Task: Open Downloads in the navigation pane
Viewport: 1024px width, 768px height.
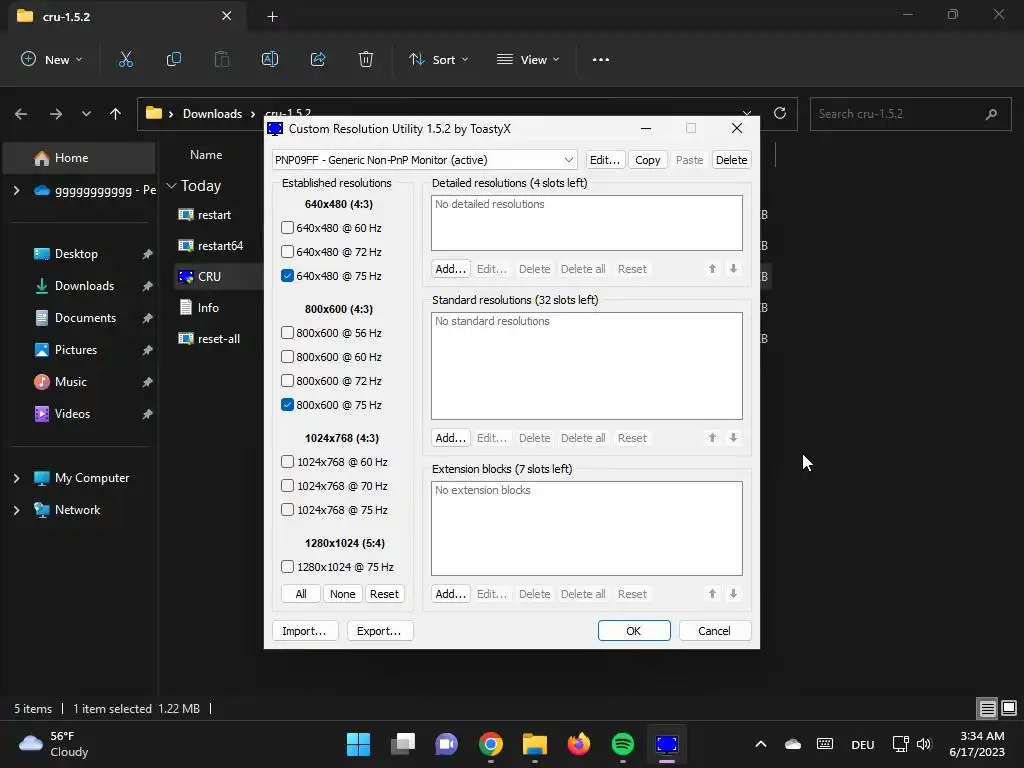Action: coord(84,285)
